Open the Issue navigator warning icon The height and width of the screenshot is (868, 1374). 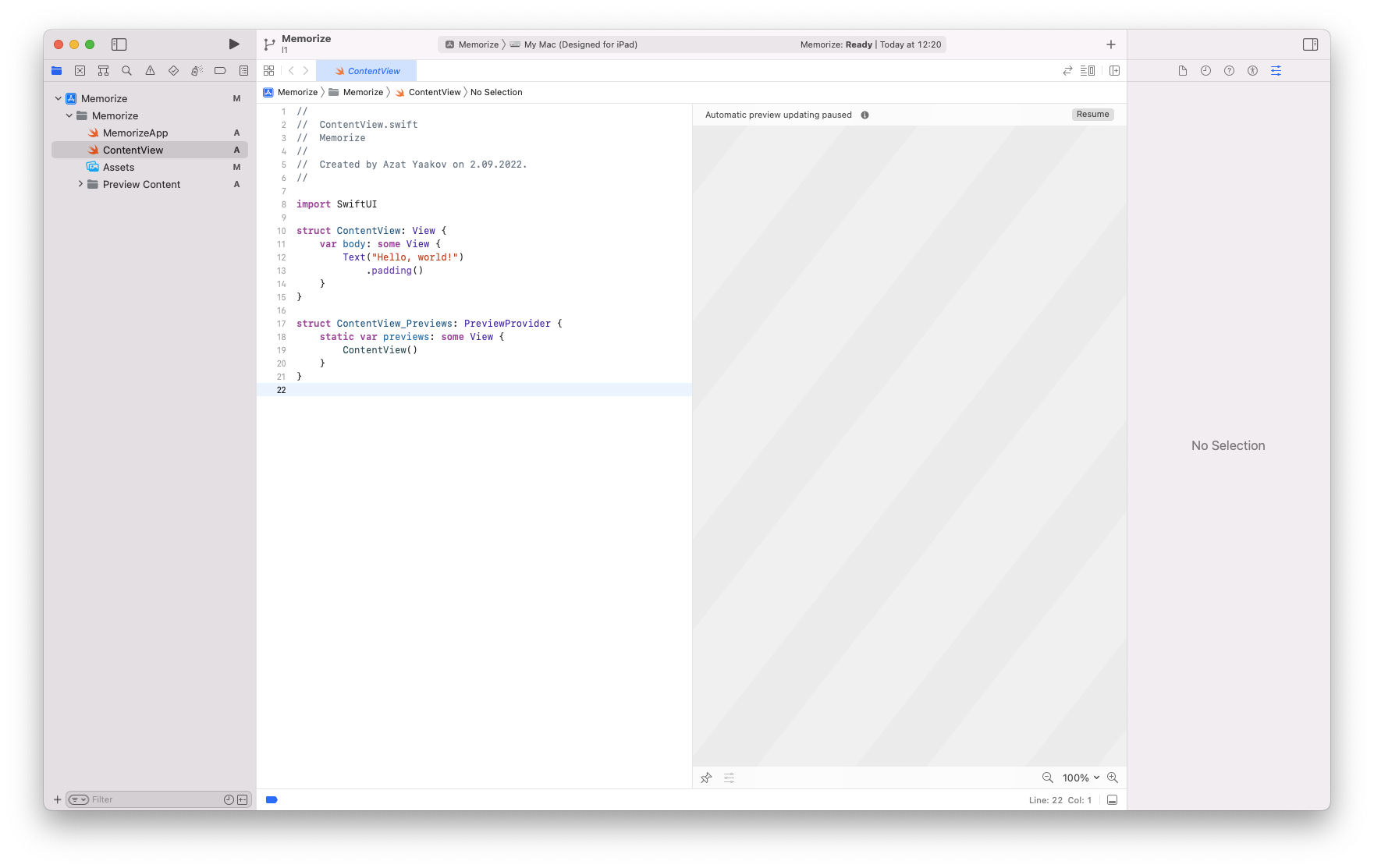click(150, 71)
